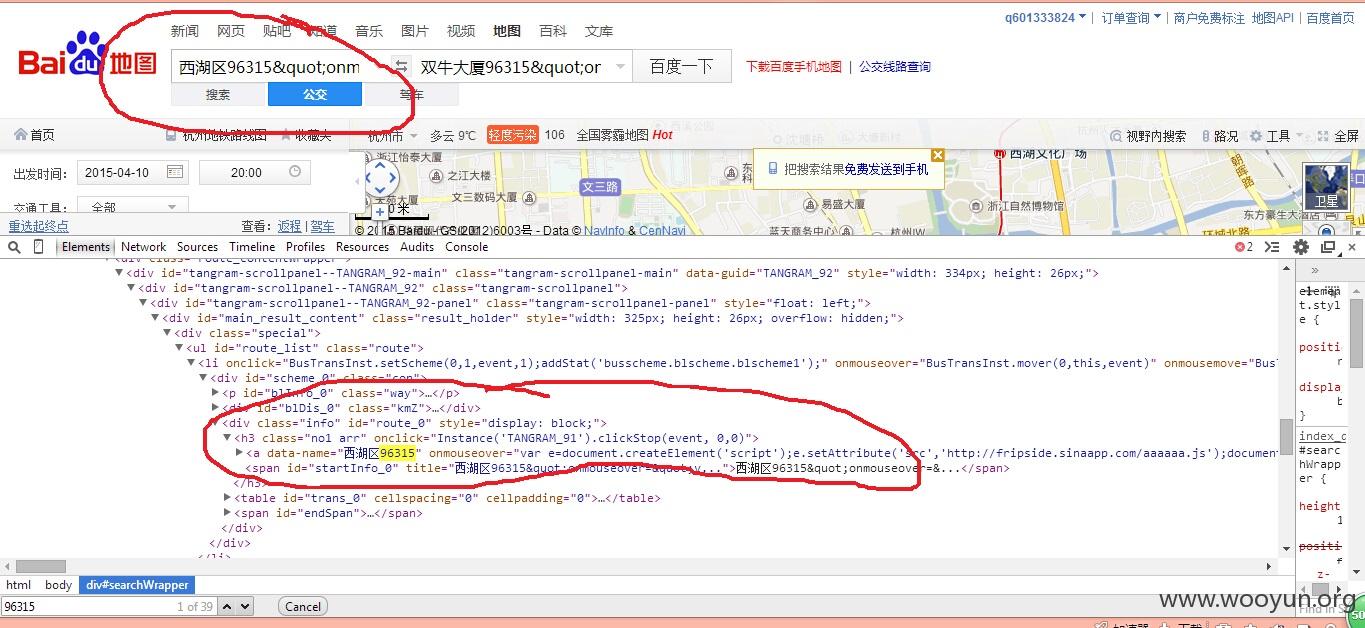
Task: Open 视野内搜索 search in view
Action: [1148, 136]
